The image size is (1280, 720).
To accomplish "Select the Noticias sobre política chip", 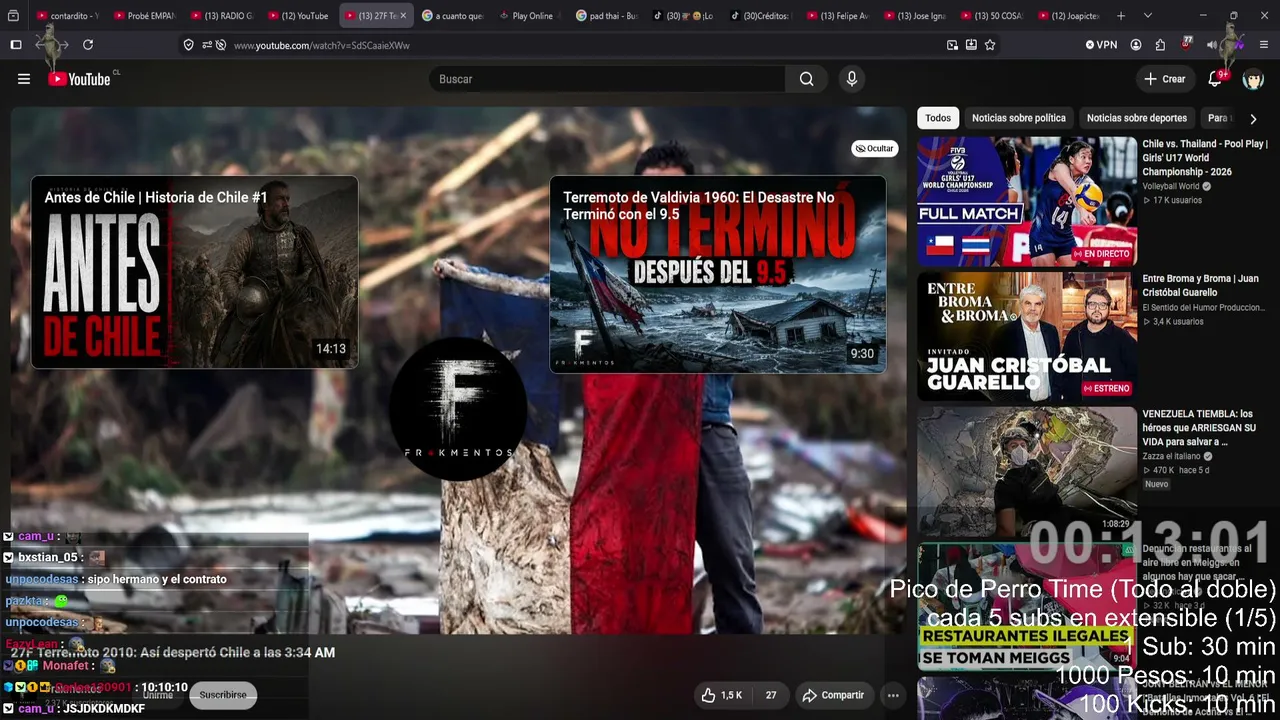I will pos(1019,118).
